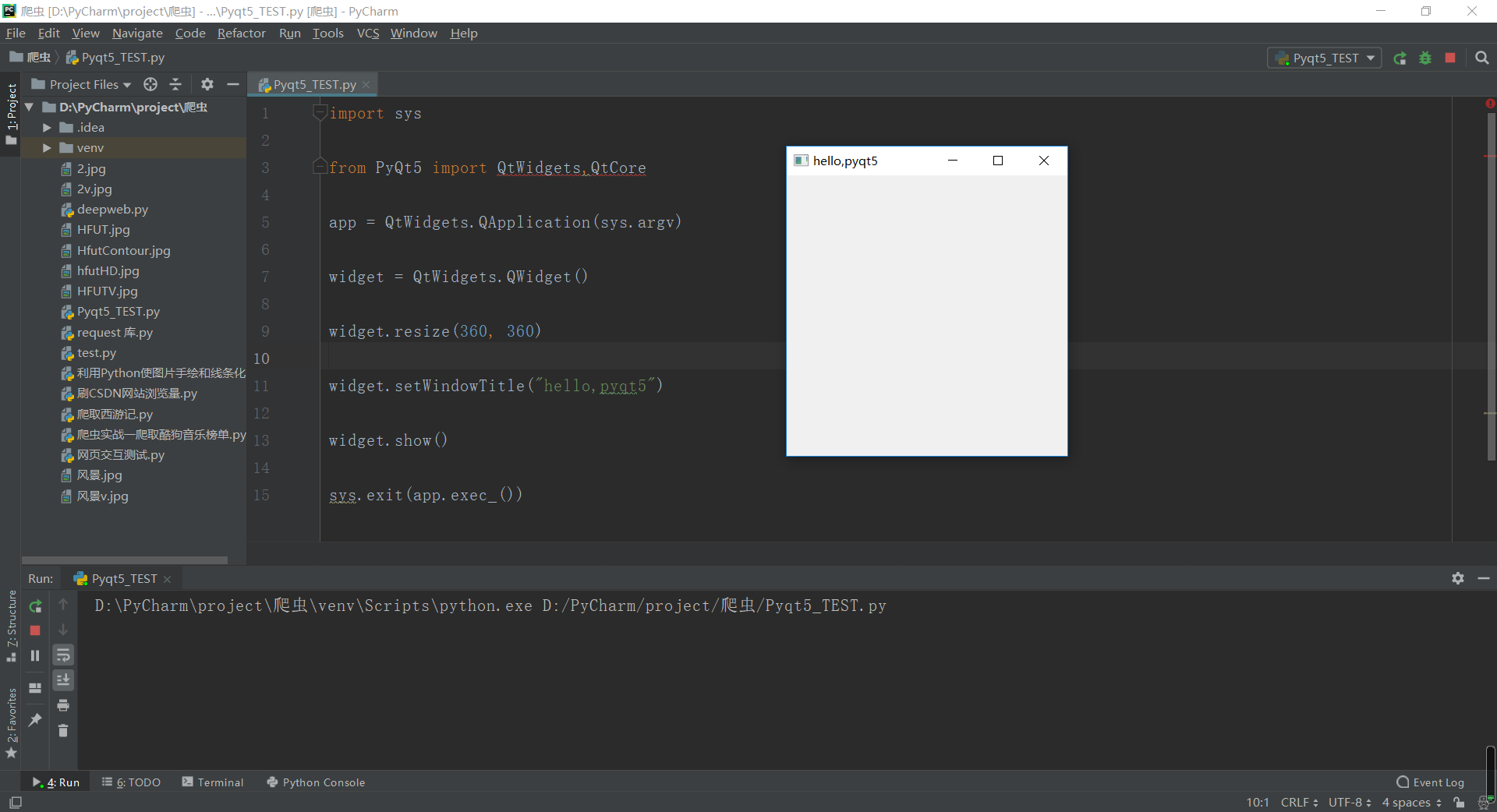Screen dimensions: 1497x812
Task: Expand the .idea folder
Action: click(47, 127)
